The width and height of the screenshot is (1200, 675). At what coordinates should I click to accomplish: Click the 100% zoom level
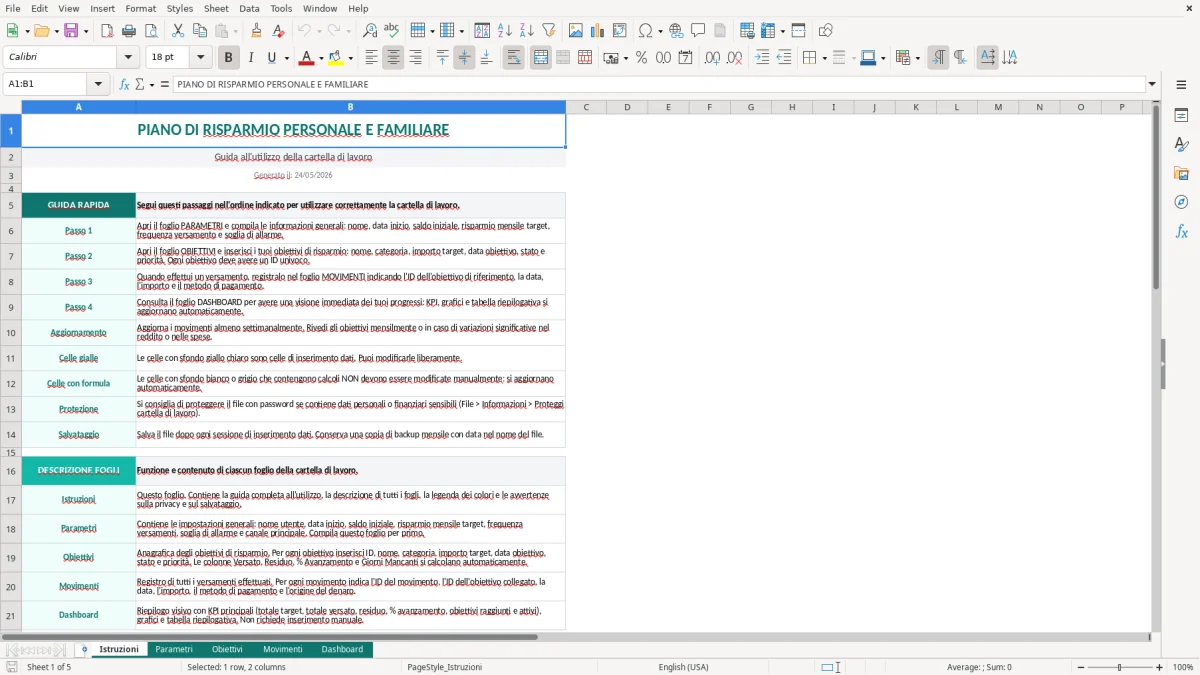(1183, 667)
